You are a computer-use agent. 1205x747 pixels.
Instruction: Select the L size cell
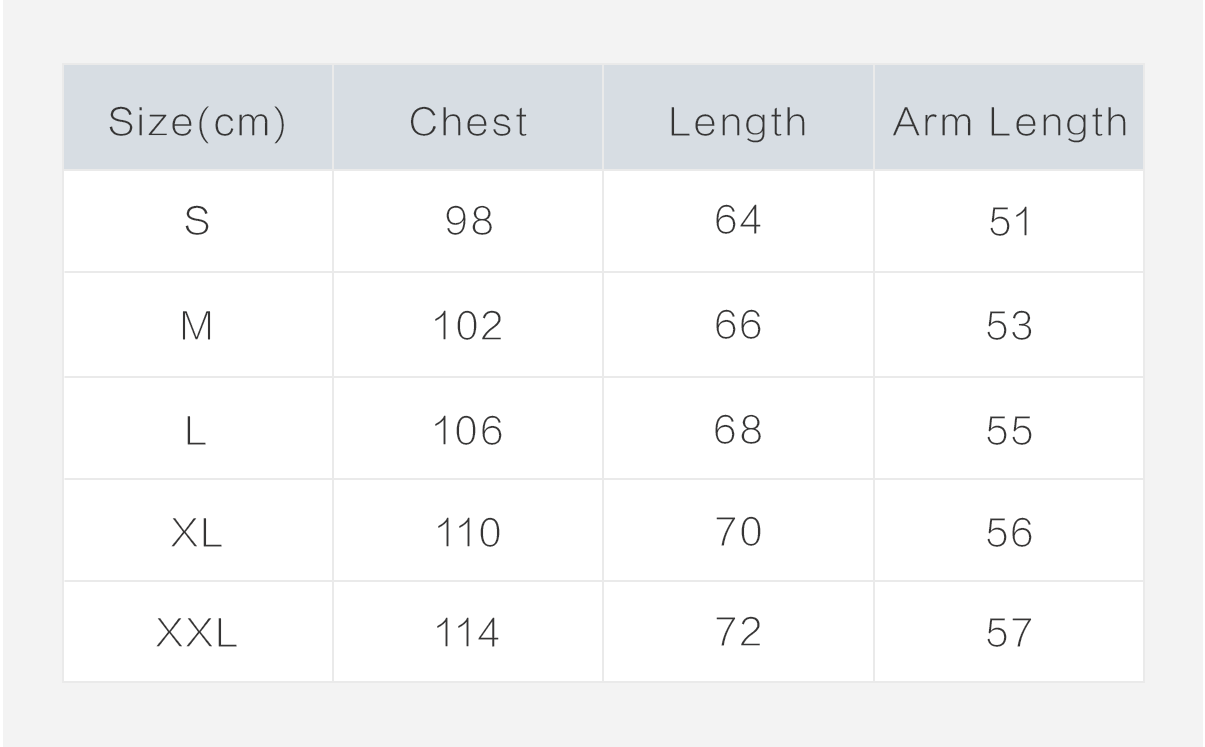click(197, 431)
